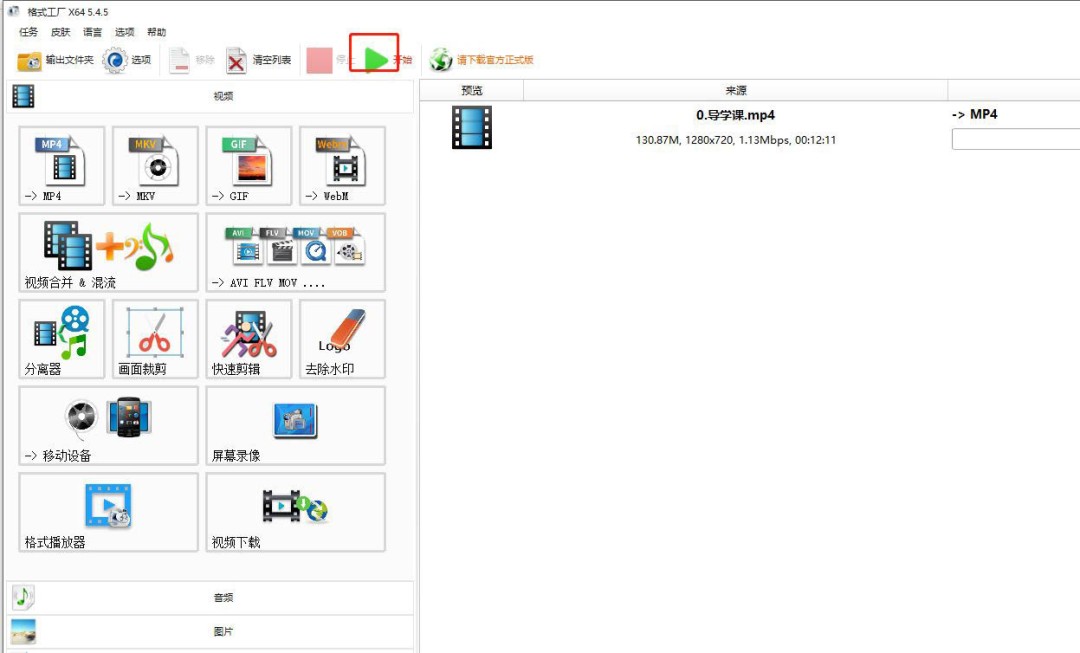Click the Clear List (清空列表) button
Image resolution: width=1080 pixels, height=653 pixels.
(x=259, y=60)
